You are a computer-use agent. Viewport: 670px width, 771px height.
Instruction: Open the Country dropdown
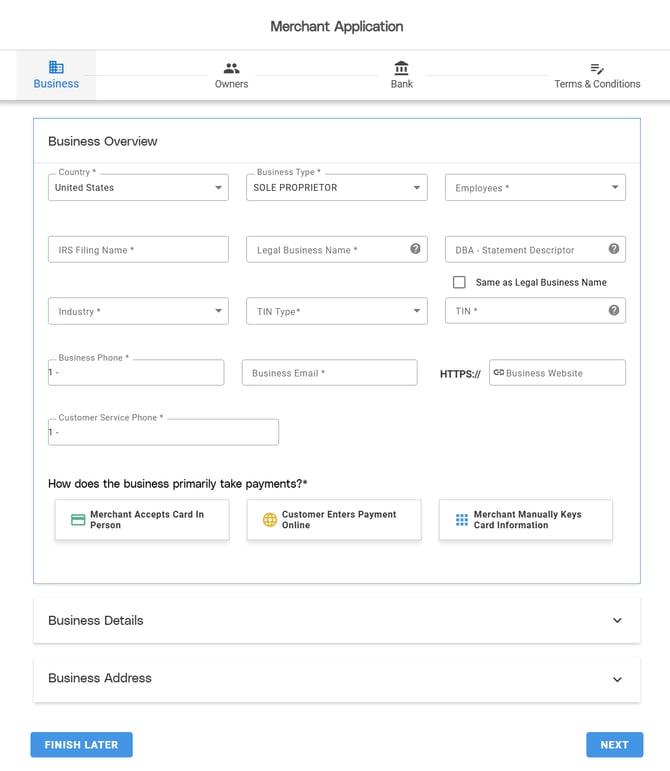coord(138,188)
